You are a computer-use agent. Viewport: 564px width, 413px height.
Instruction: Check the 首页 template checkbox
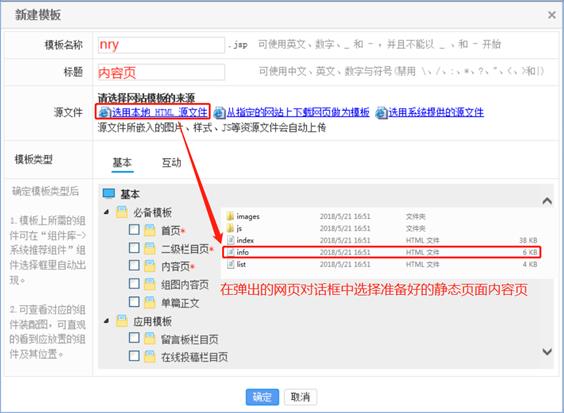[134, 230]
